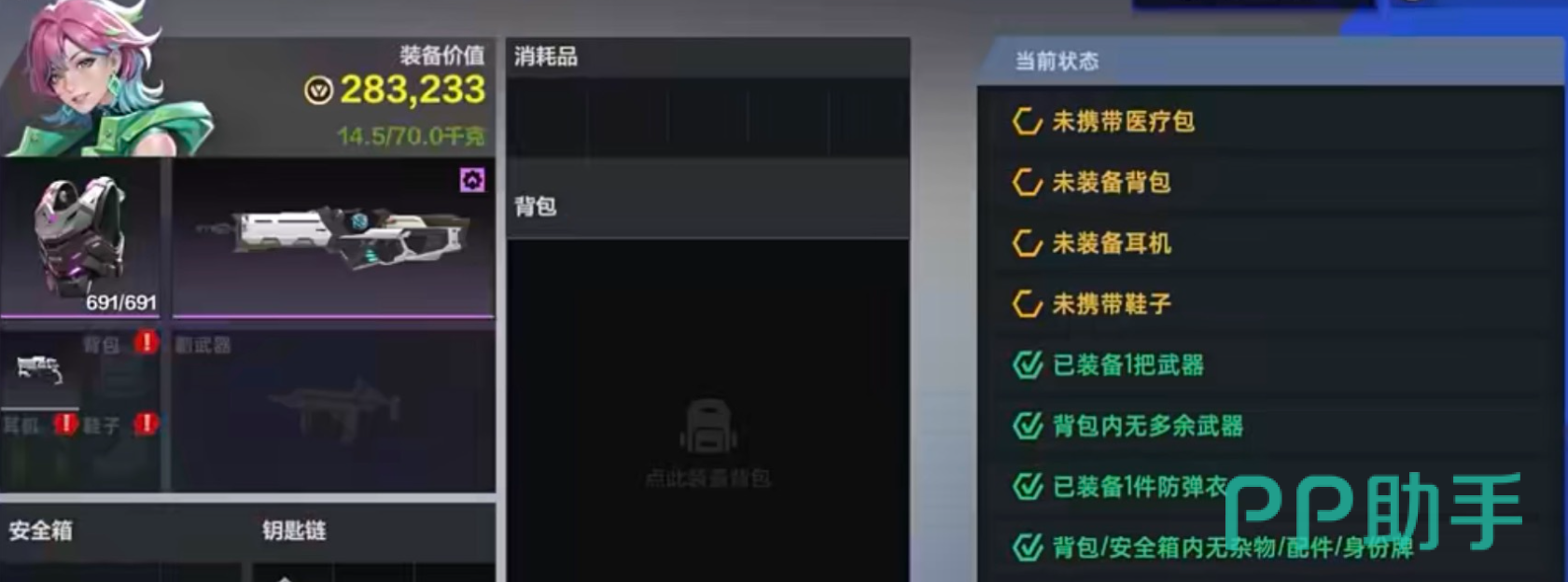The image size is (1568, 582).
Task: Click purple attachment icon on primary weapon
Action: tap(472, 180)
